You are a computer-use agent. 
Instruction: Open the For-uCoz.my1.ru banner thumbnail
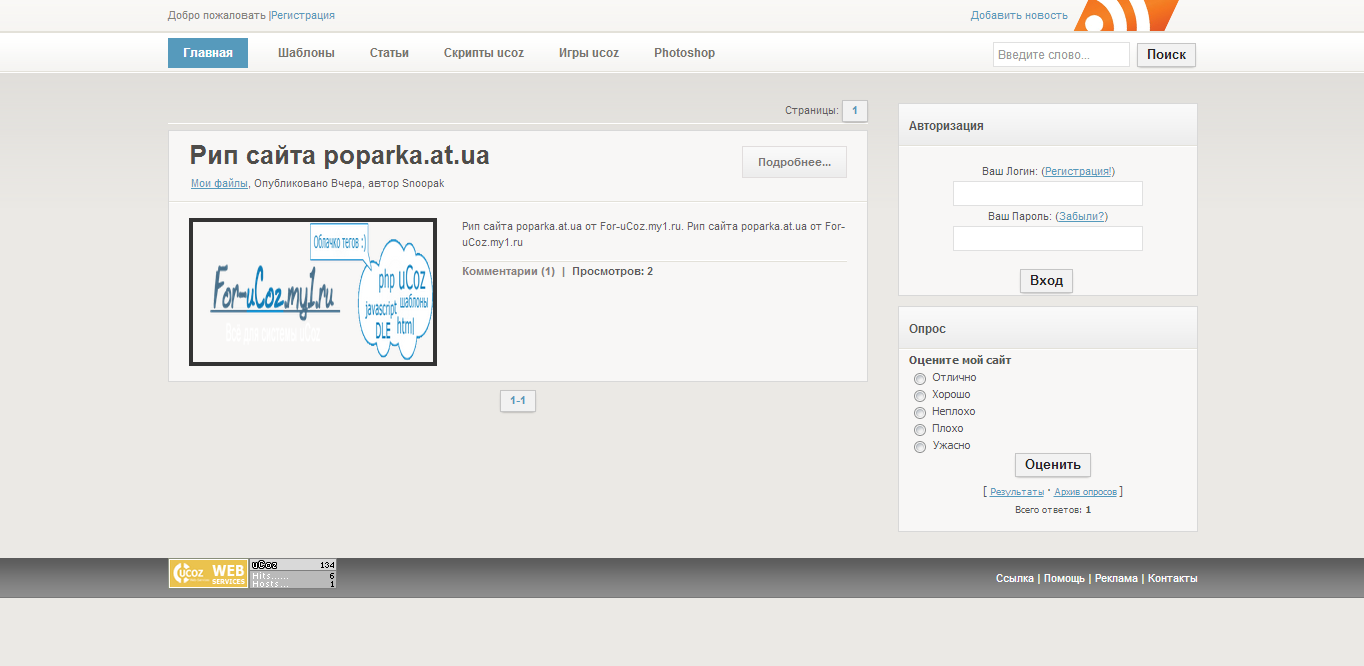click(312, 291)
